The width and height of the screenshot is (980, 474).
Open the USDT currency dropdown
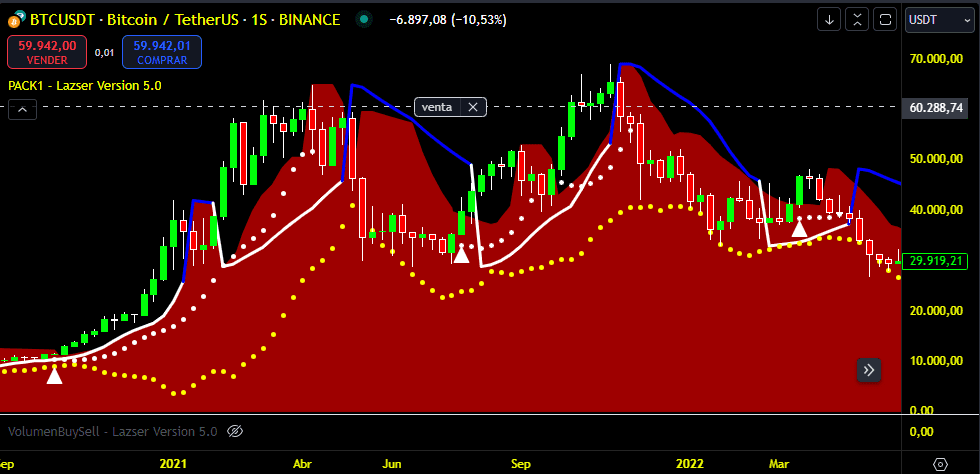(x=939, y=19)
